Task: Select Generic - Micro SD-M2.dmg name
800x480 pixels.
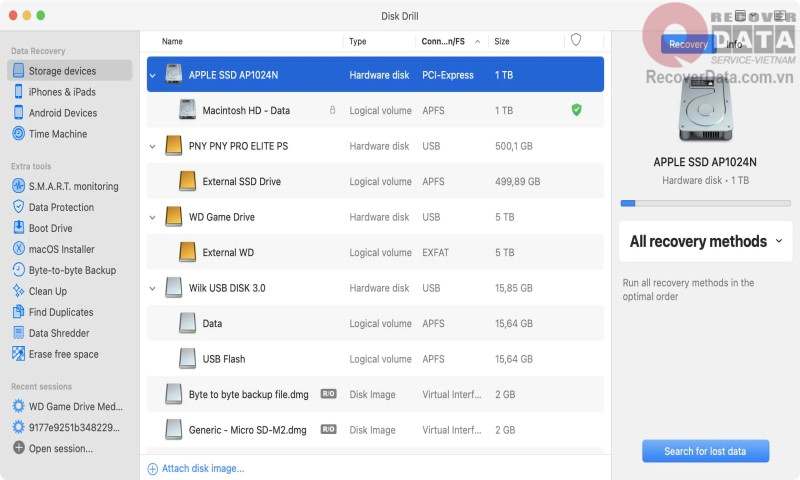Action: click(247, 430)
